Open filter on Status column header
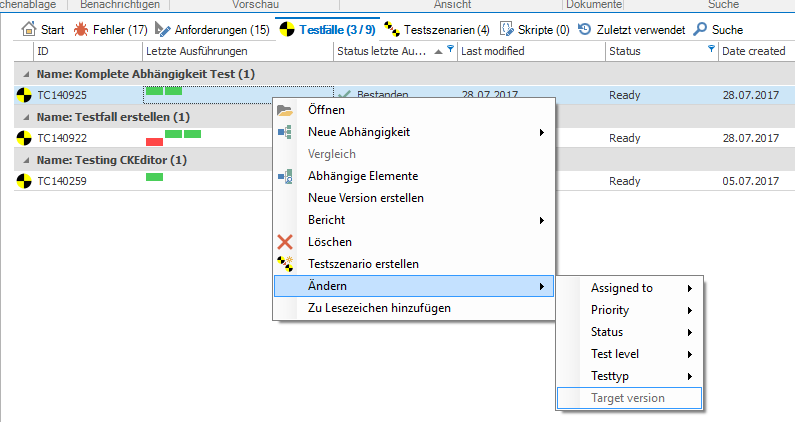The width and height of the screenshot is (795, 422). pyautogui.click(x=711, y=50)
